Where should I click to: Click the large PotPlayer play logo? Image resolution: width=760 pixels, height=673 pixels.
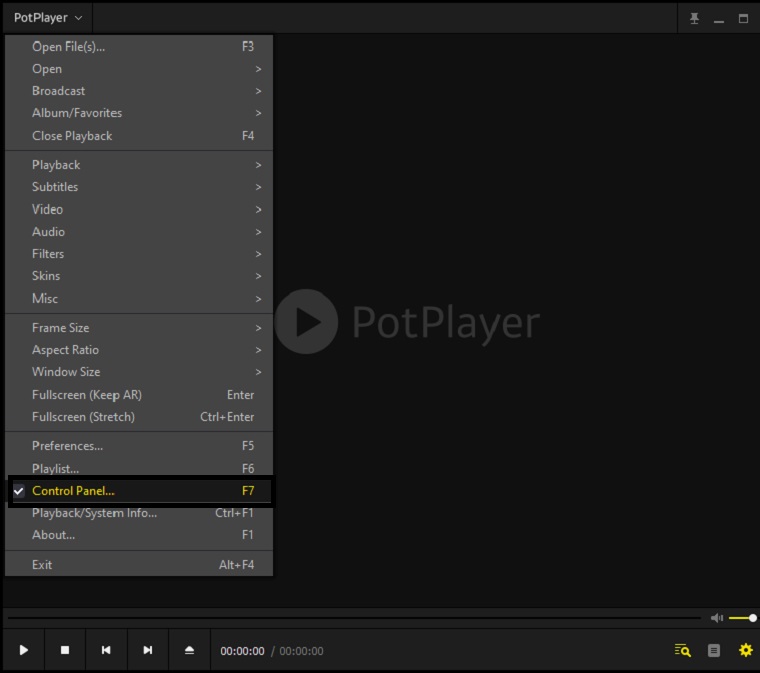pyautogui.click(x=306, y=321)
